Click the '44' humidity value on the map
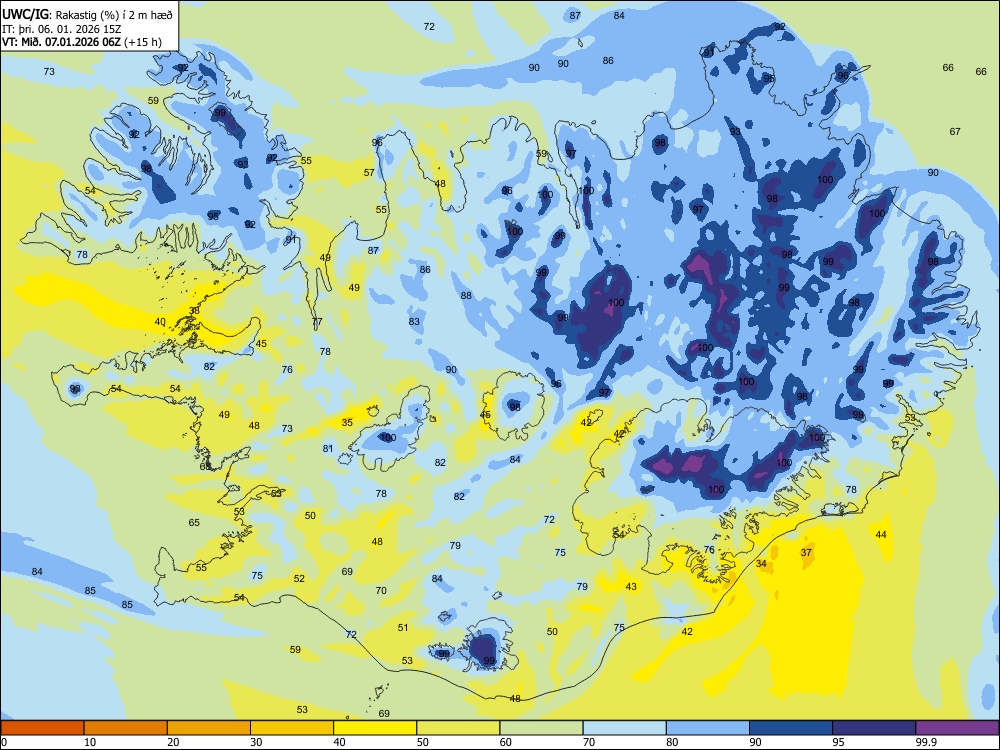The width and height of the screenshot is (1000, 750). (x=881, y=534)
